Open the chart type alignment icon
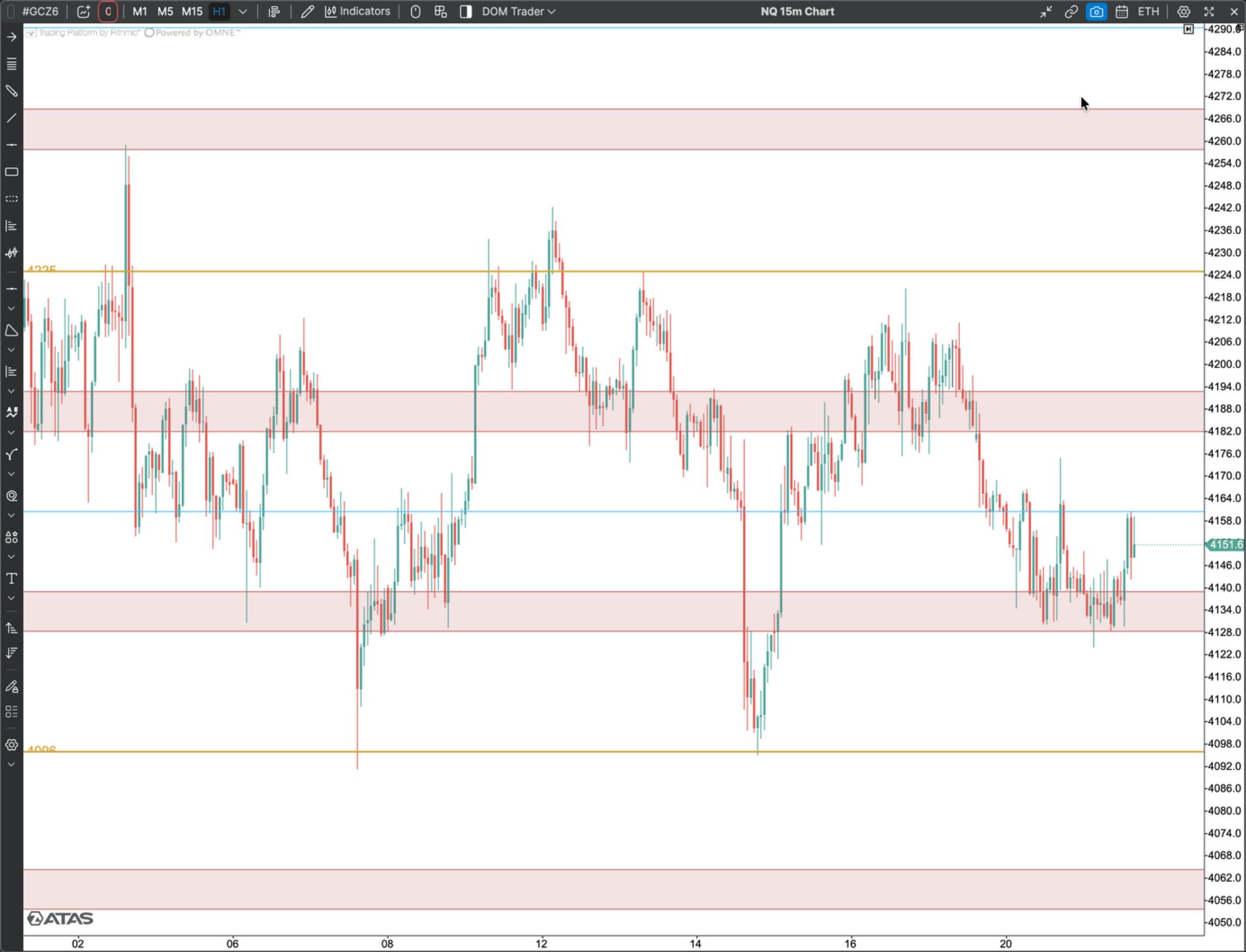The image size is (1246, 952). 274,12
